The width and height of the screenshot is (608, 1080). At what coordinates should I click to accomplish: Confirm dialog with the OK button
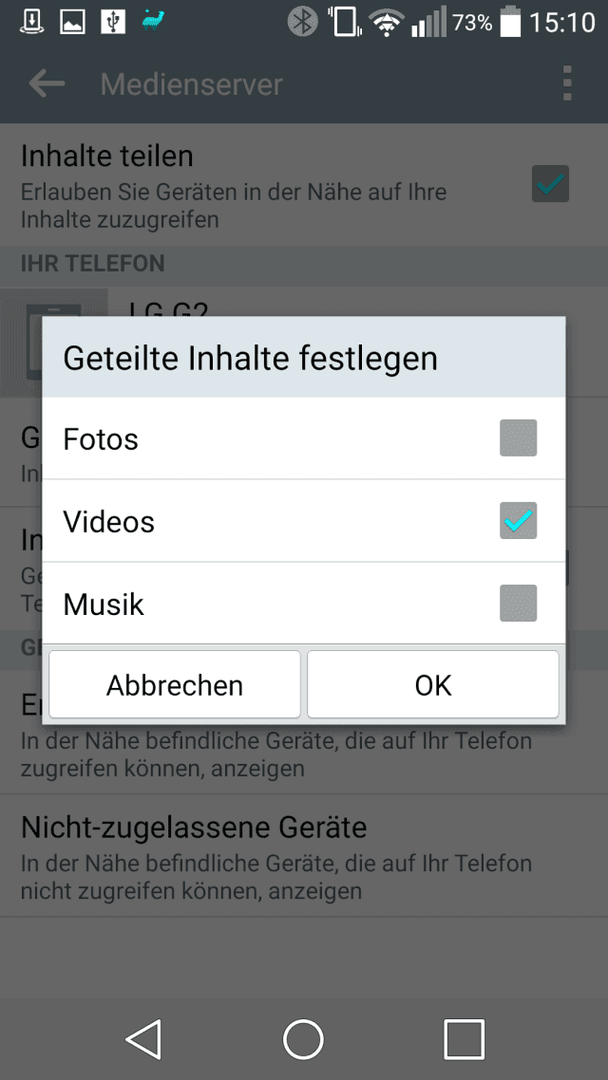coord(433,685)
